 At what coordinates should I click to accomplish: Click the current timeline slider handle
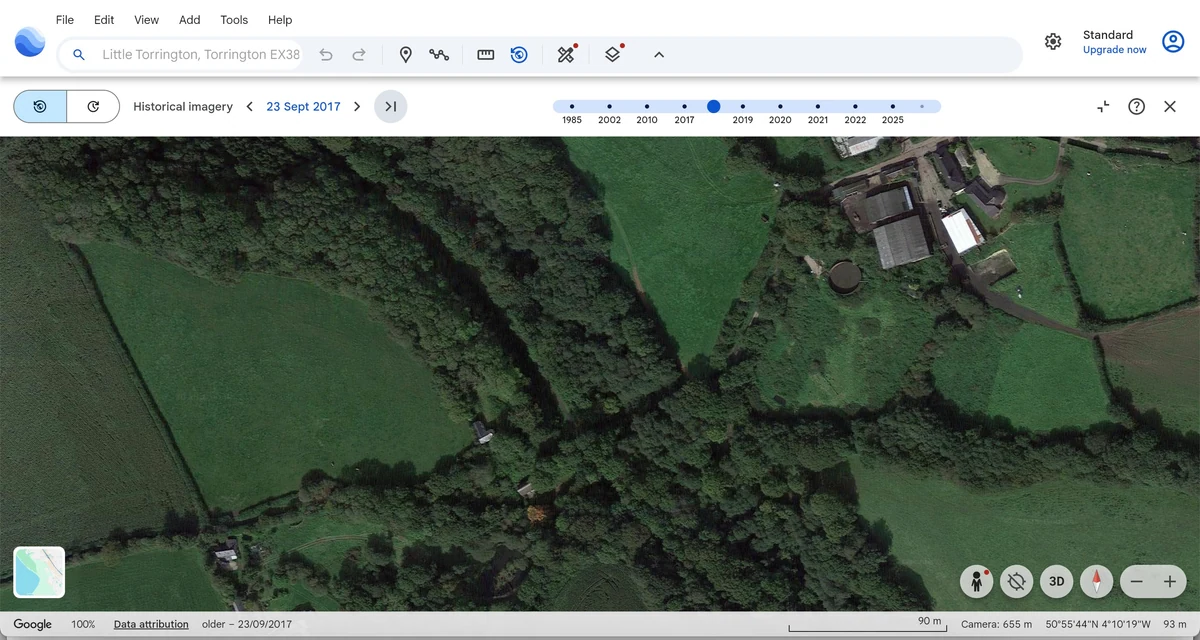[x=713, y=106]
